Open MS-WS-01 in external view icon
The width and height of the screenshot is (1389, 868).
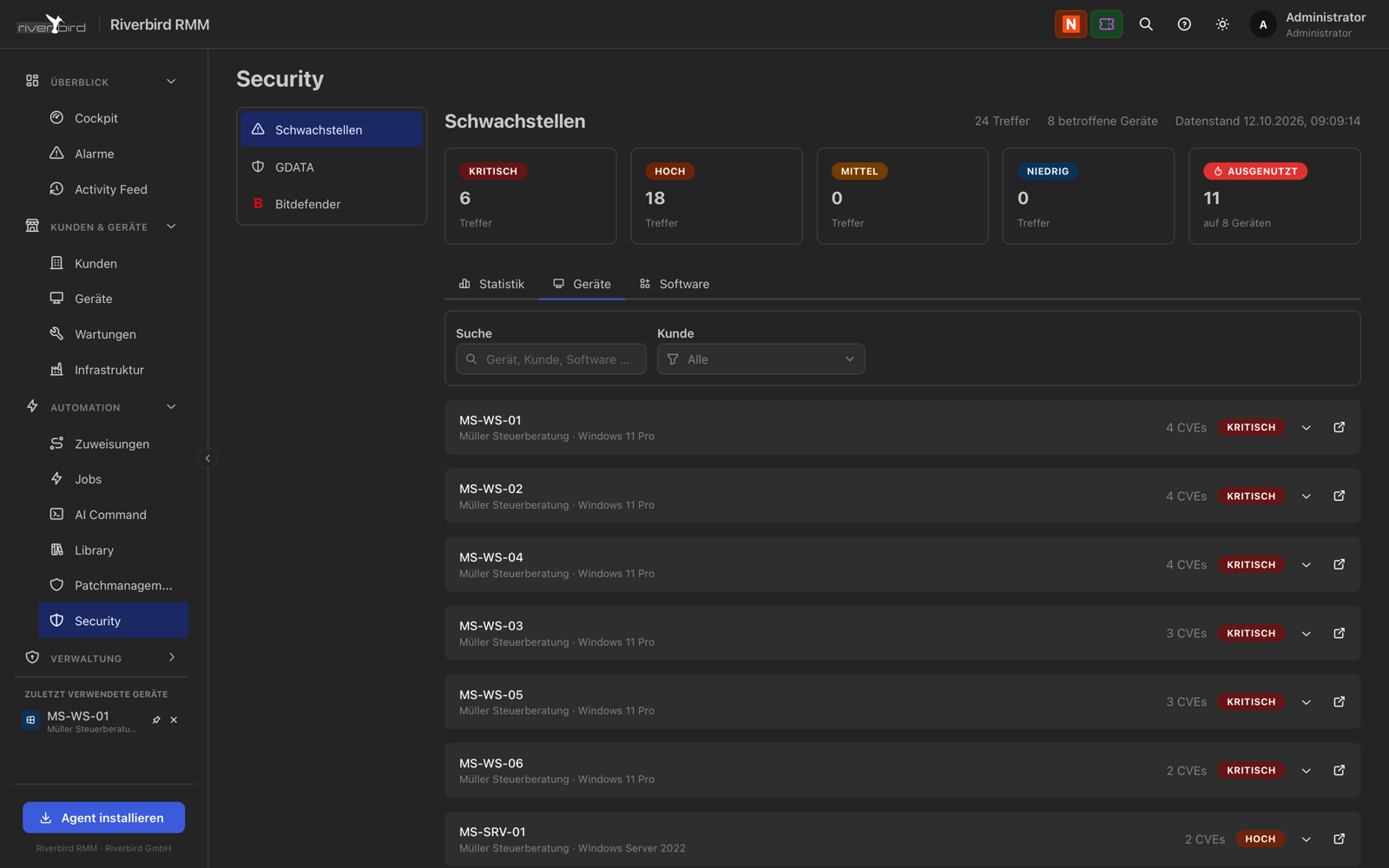[1340, 427]
